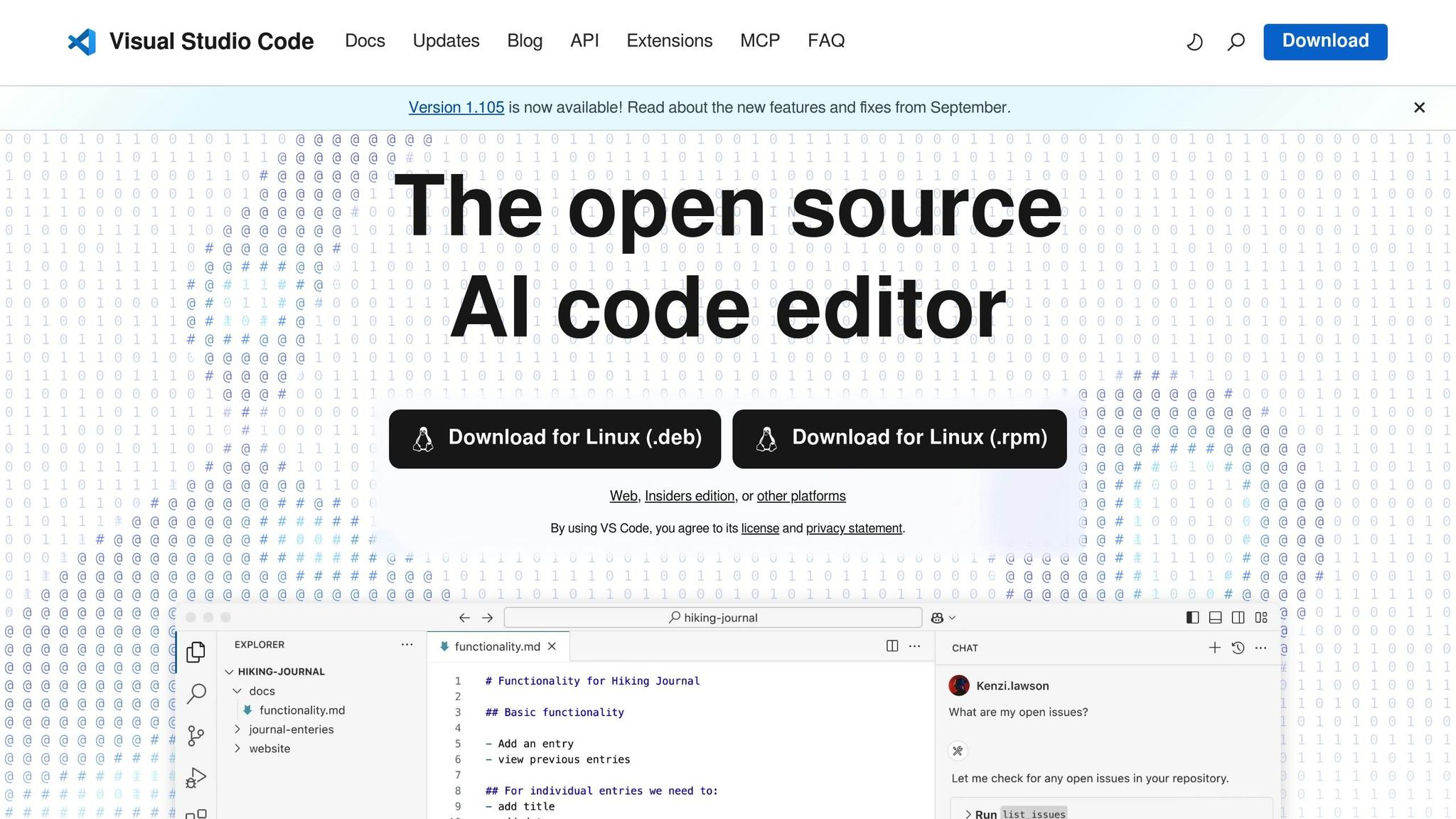Toggle the color theme icon in the navbar

click(1194, 42)
